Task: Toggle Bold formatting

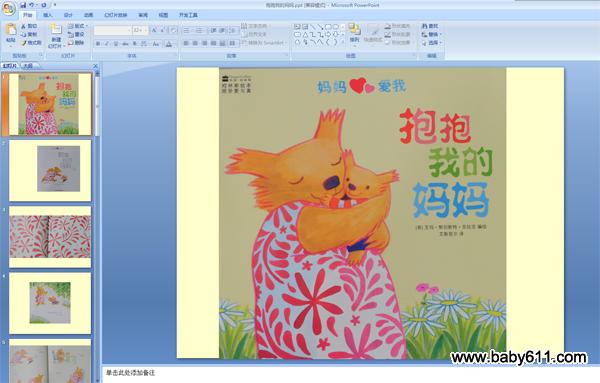Action: 98,44
